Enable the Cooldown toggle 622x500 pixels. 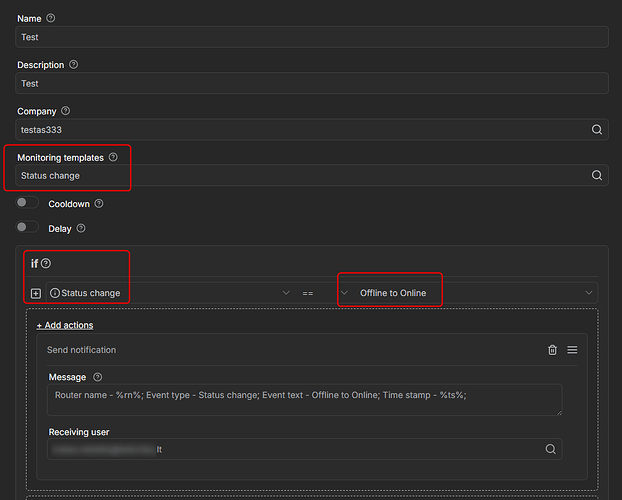tap(27, 202)
